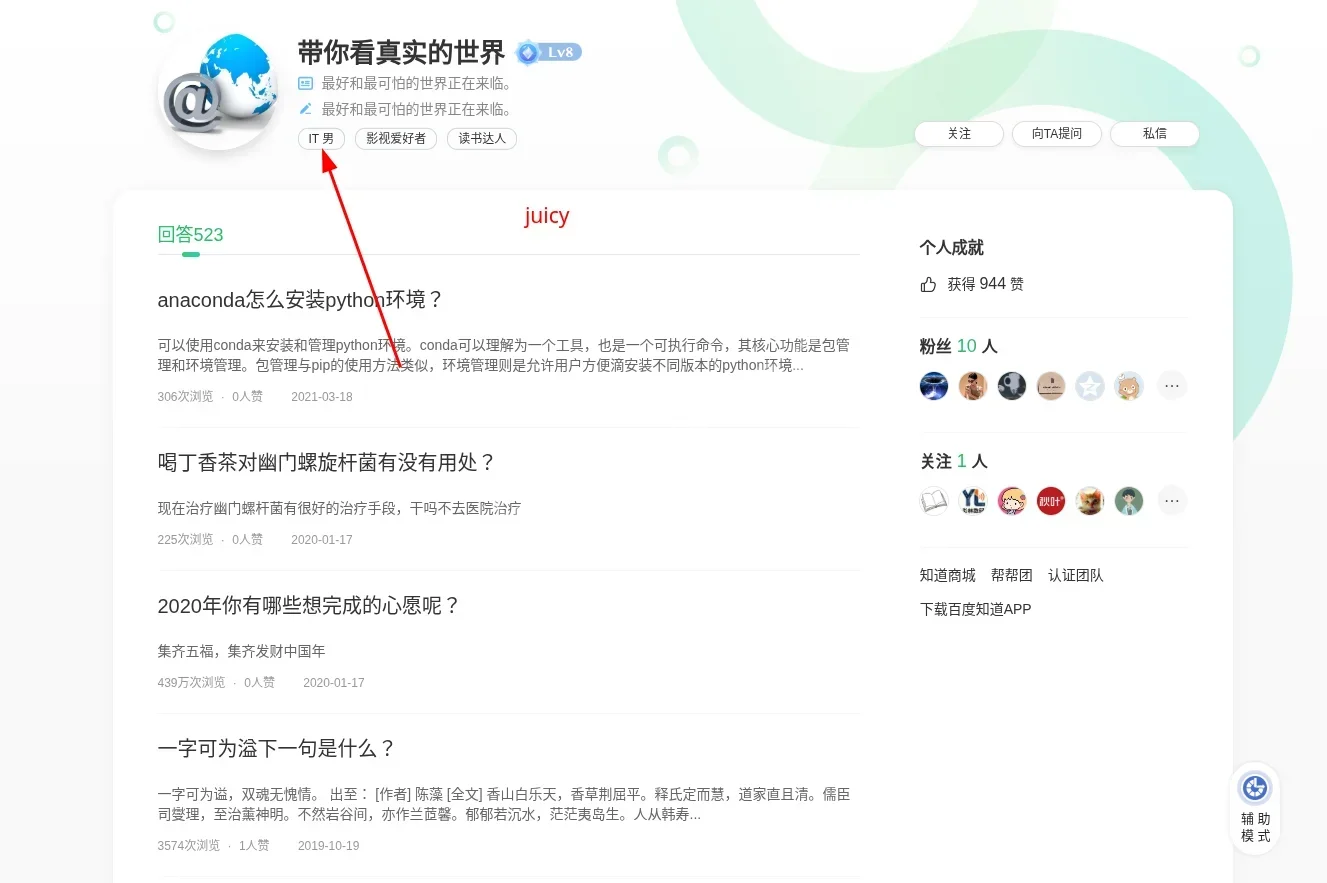Click the star avatar in the 粉丝 list
Viewport: 1327px width, 883px height.
click(x=1090, y=386)
